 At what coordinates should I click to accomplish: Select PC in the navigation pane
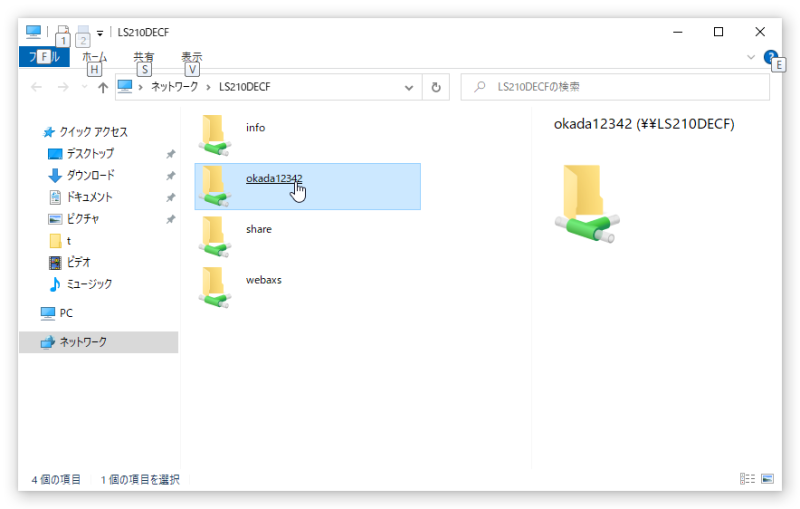tap(66, 313)
